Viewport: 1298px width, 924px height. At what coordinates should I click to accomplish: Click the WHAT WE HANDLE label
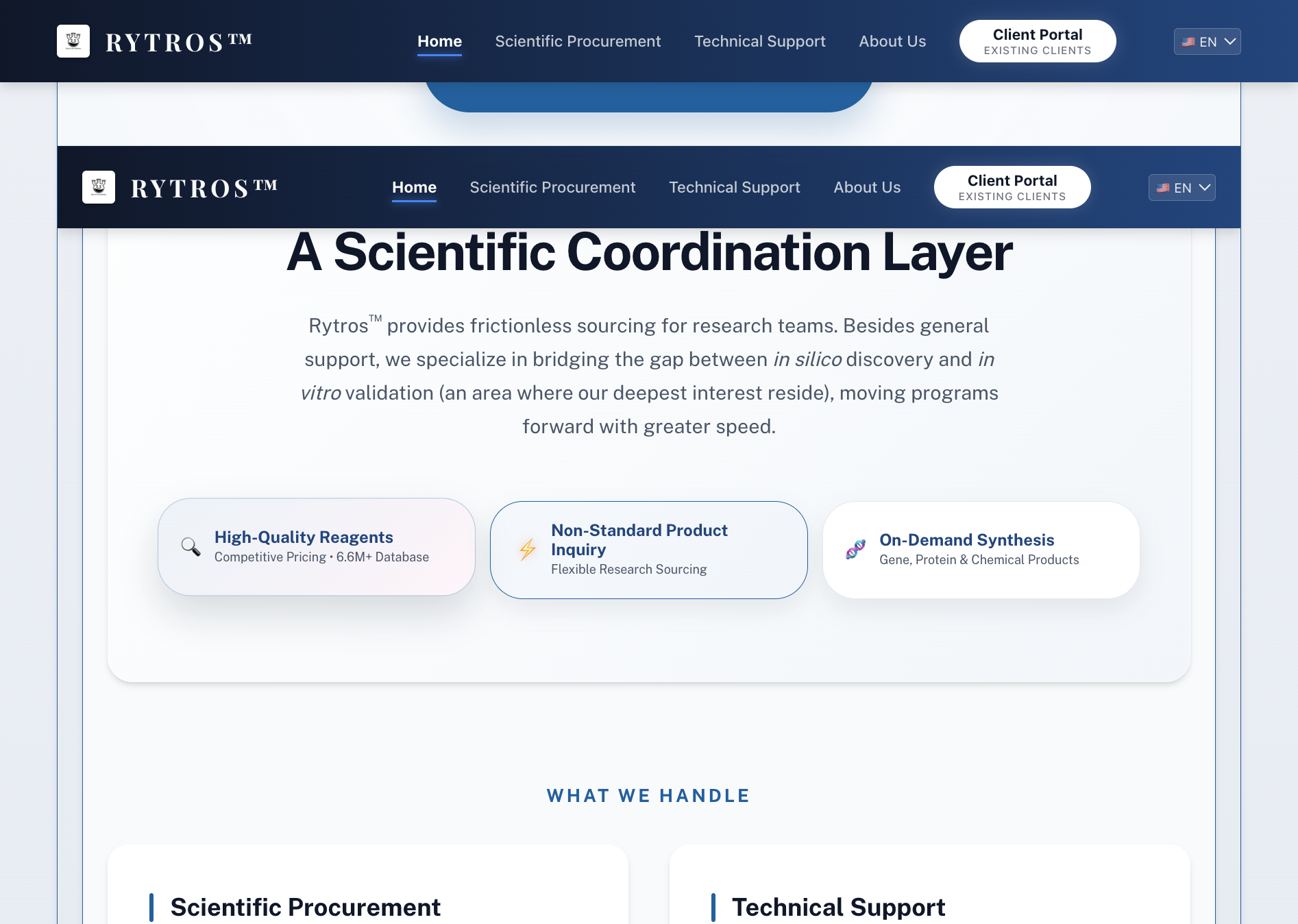(x=649, y=796)
